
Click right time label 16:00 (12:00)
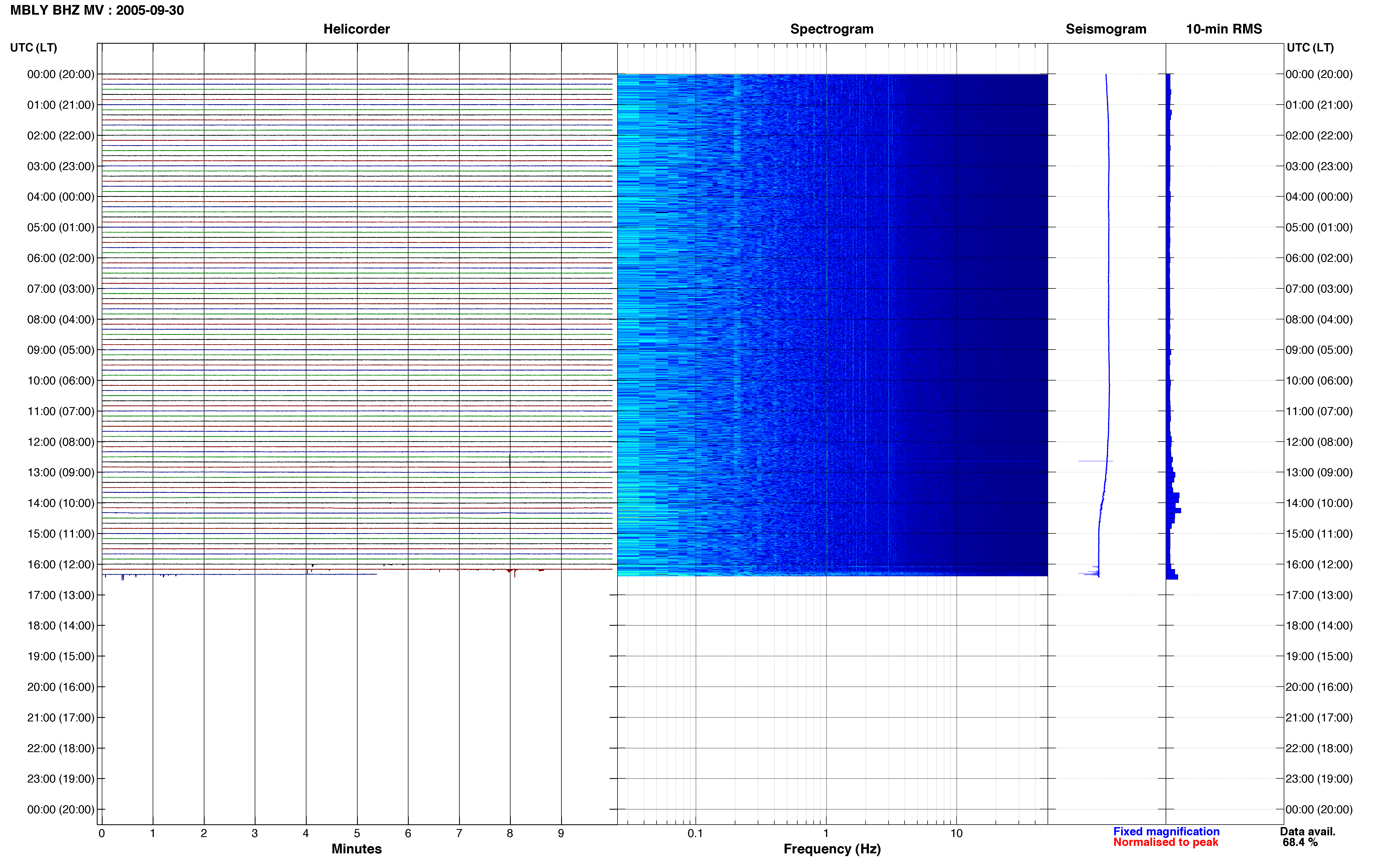coord(1319,564)
